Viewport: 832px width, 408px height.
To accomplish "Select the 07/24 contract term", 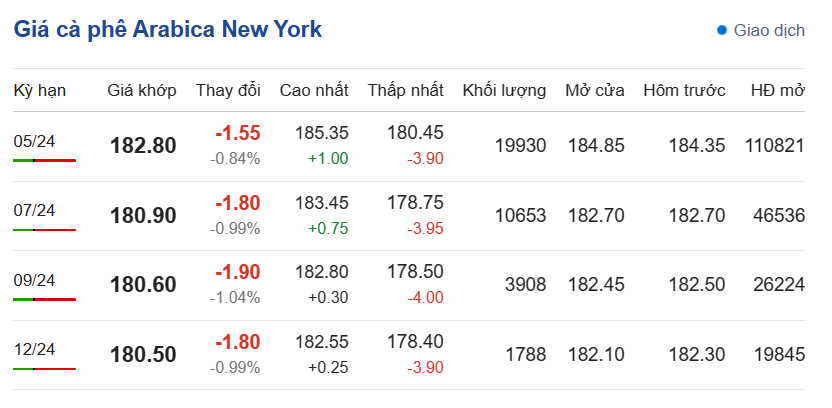I will click(34, 210).
